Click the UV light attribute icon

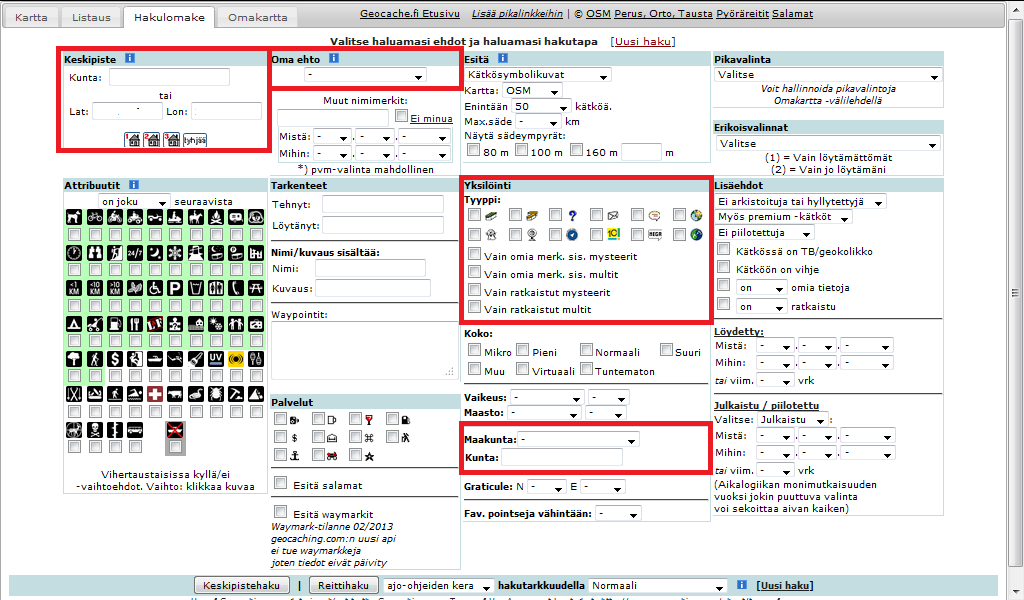tap(213, 359)
